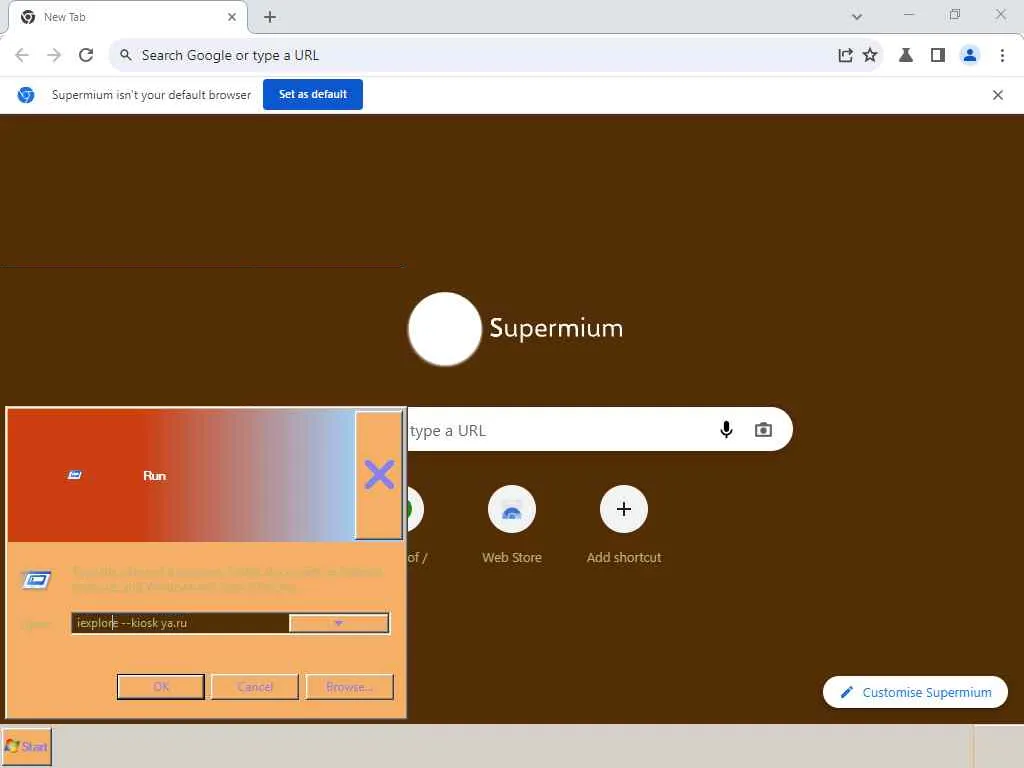Click Customise Supermium button

(915, 692)
